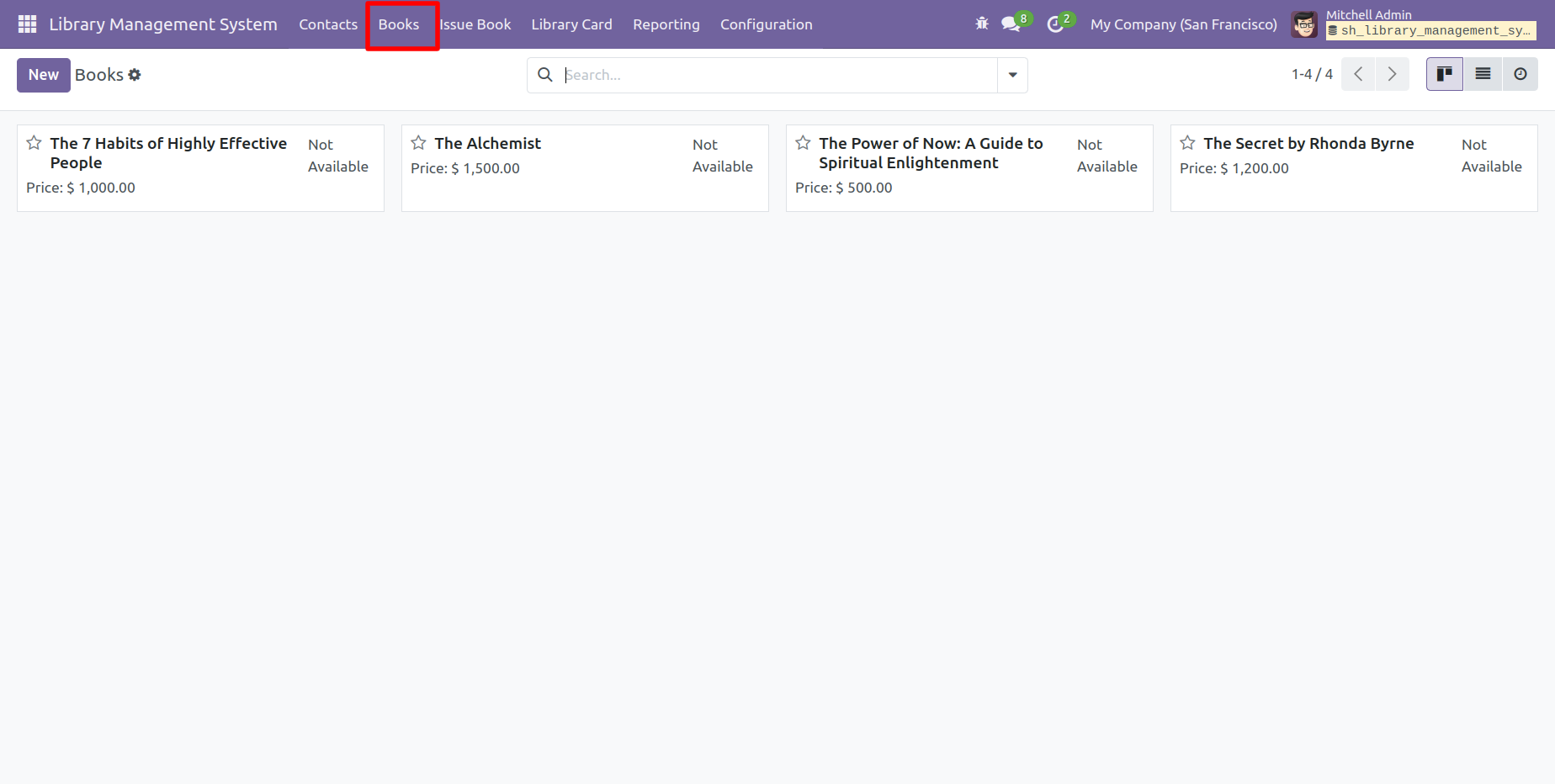The image size is (1555, 784).
Task: Go to the Library Card menu
Action: (571, 24)
